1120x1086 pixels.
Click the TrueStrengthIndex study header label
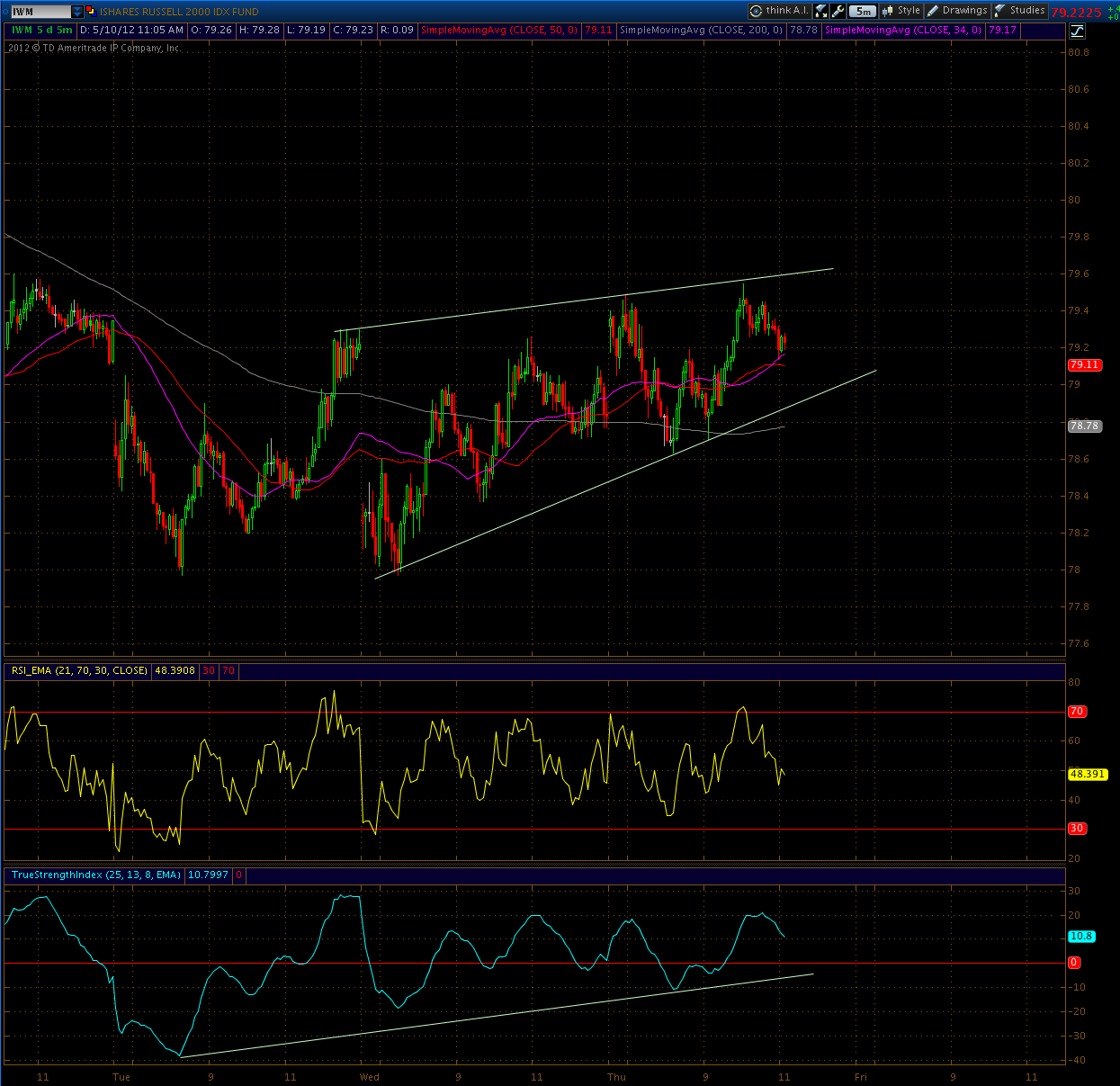point(95,875)
